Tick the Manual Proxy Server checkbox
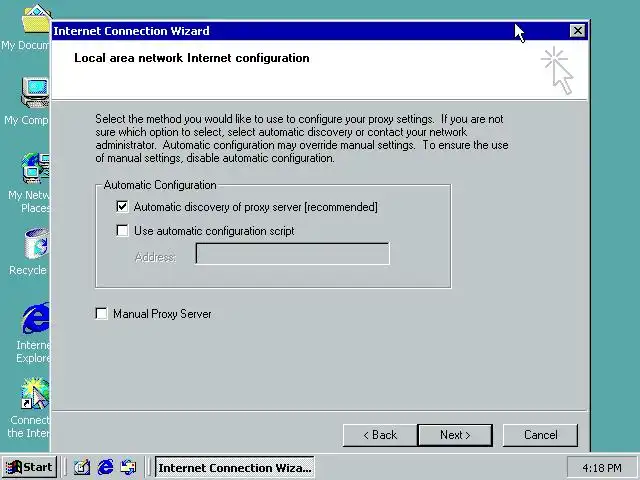Image resolution: width=640 pixels, height=480 pixels. tap(101, 313)
